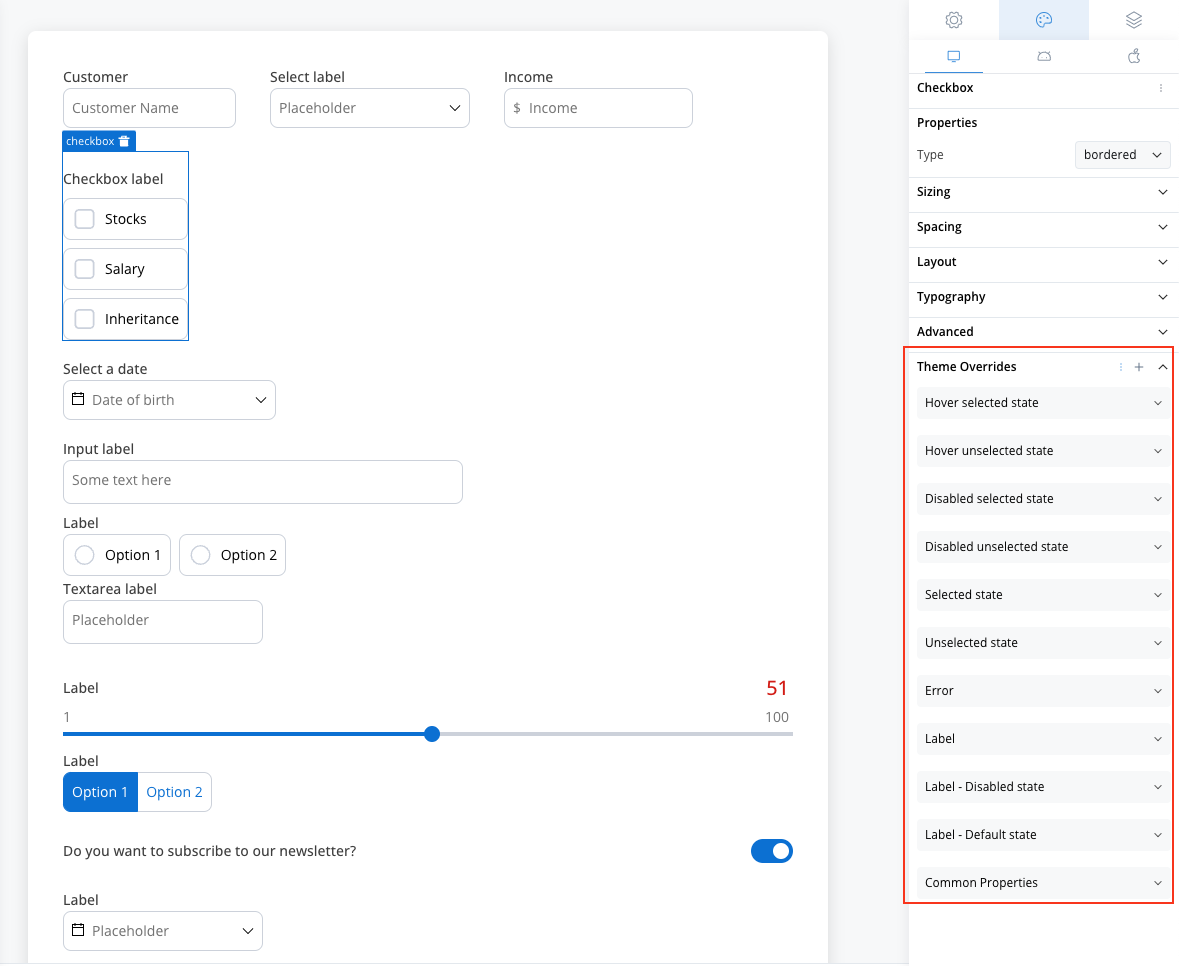Click the Some text here input
Image resolution: width=1179 pixels, height=966 pixels.
pyautogui.click(x=263, y=482)
